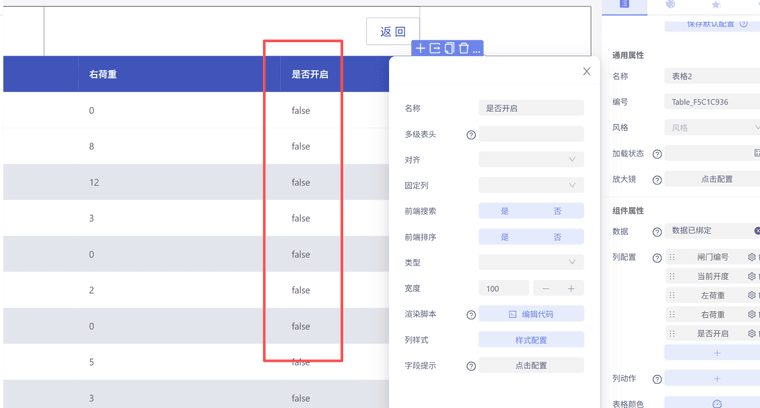Viewport: 760px width, 408px height.
Task: Click the plus stepper to increase 宽度
Action: click(x=571, y=289)
